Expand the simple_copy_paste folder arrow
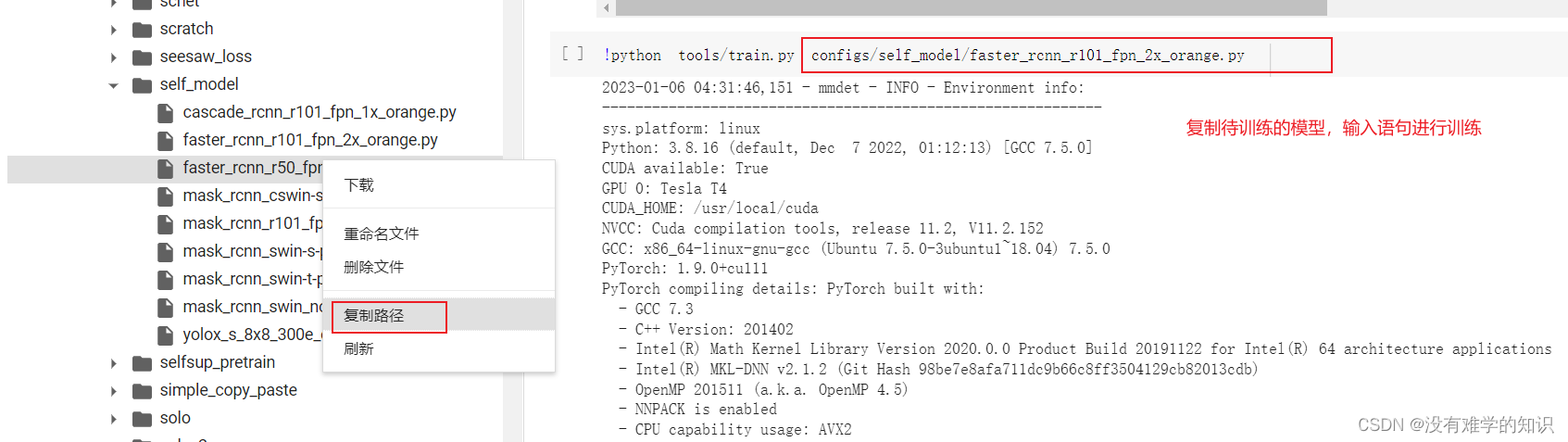This screenshot has width=1568, height=442. click(114, 391)
